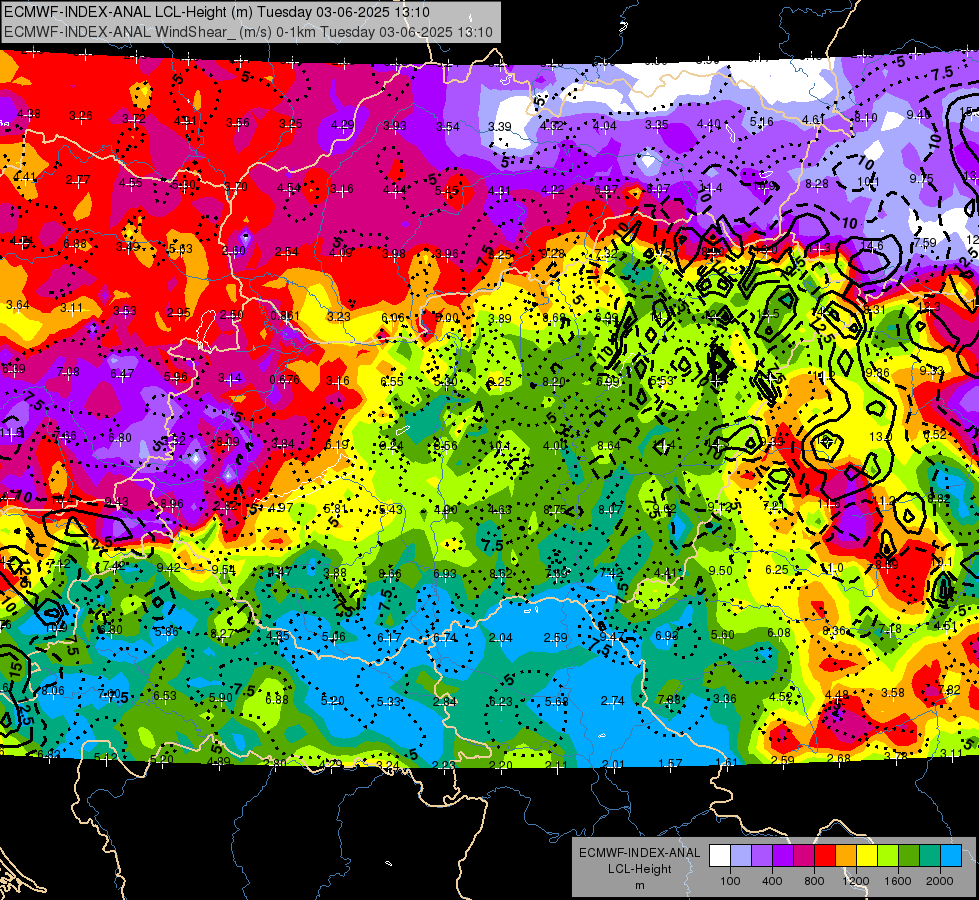
Task: Click the red legend swatch
Action: pos(825,856)
